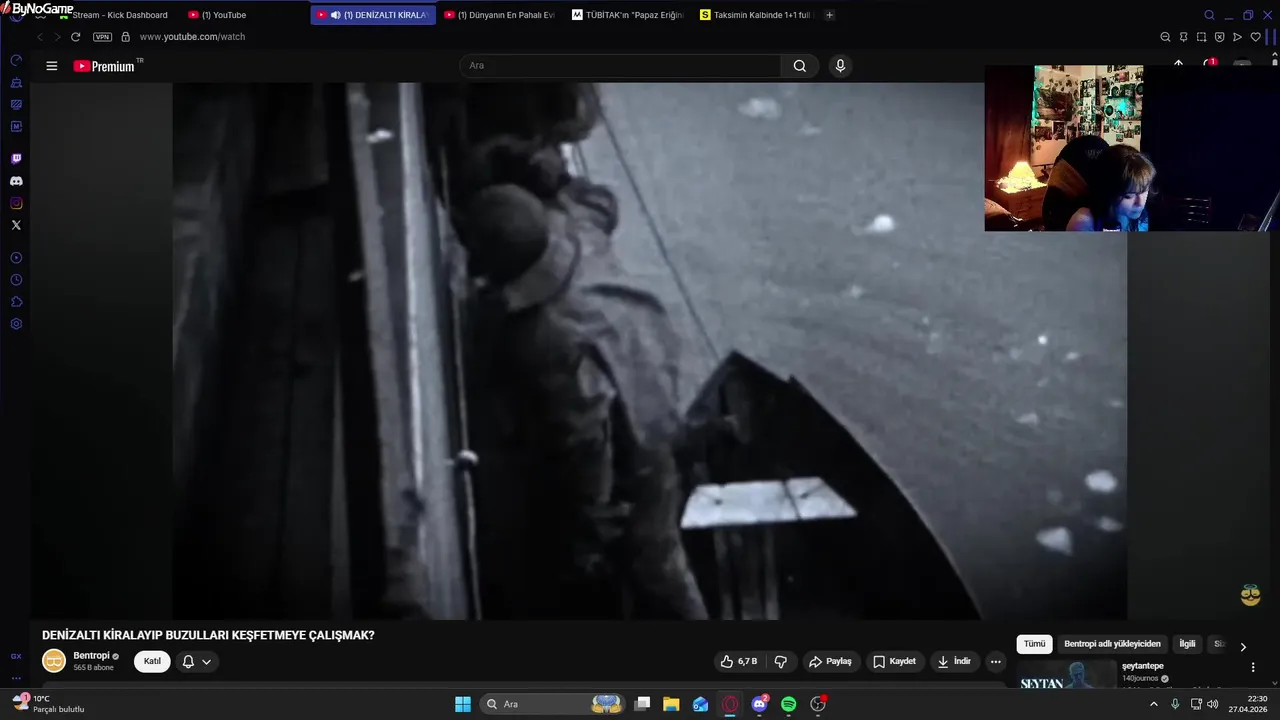Open Discord from the taskbar

[759, 704]
